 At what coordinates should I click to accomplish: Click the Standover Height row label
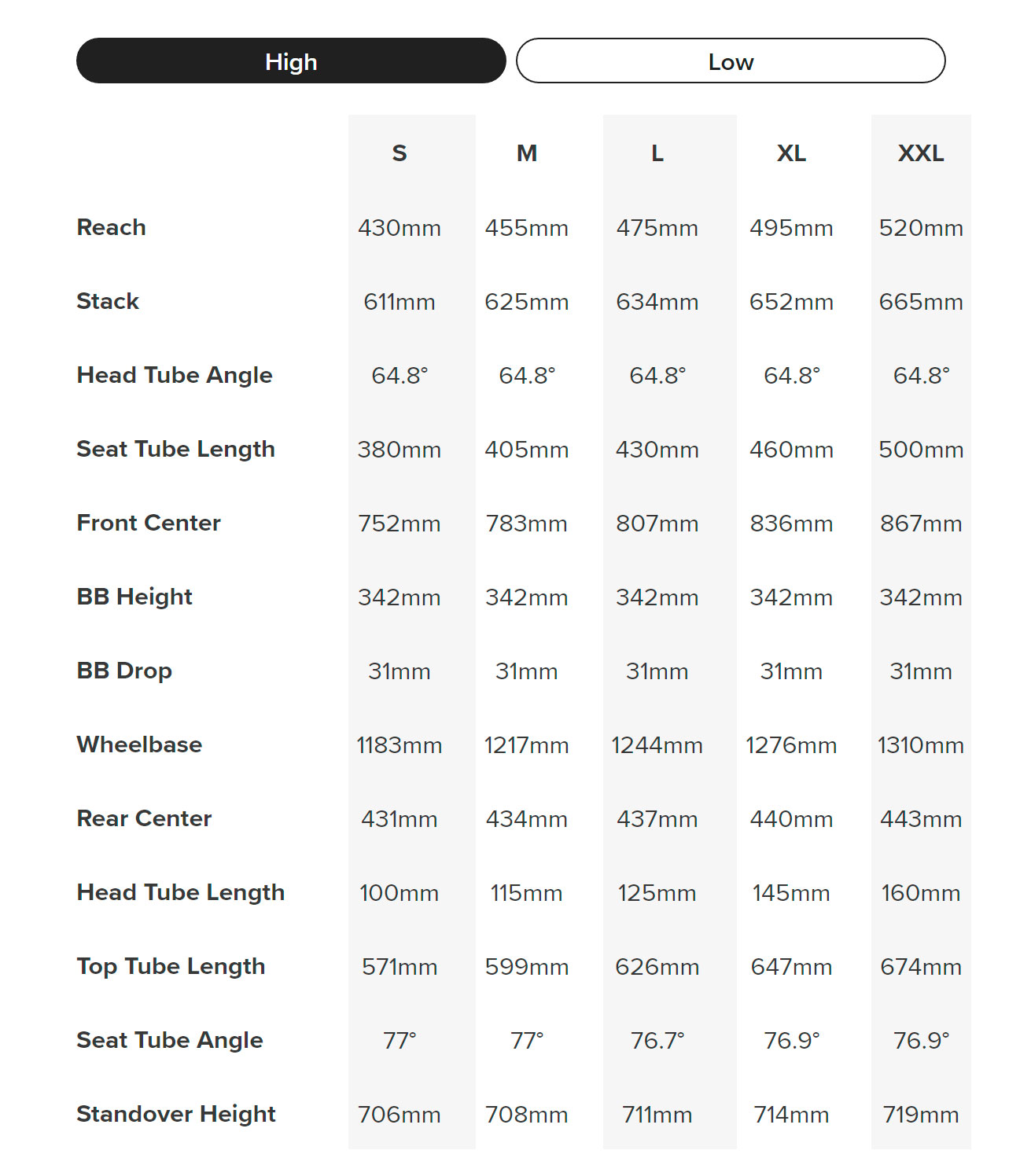(x=176, y=1115)
